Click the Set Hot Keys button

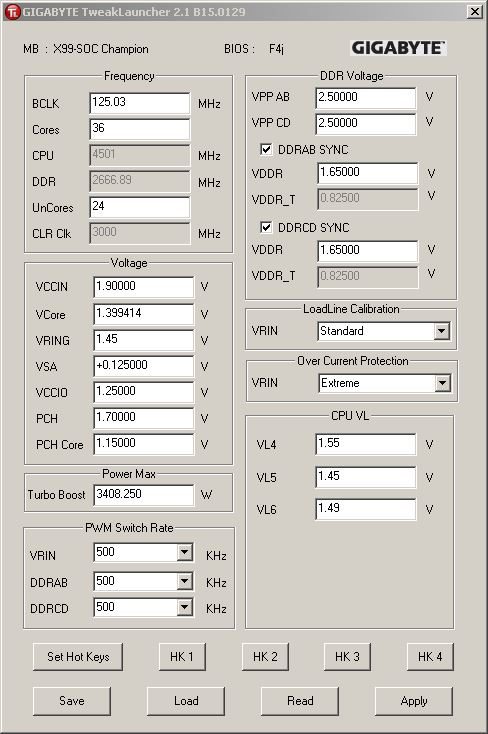(78, 657)
